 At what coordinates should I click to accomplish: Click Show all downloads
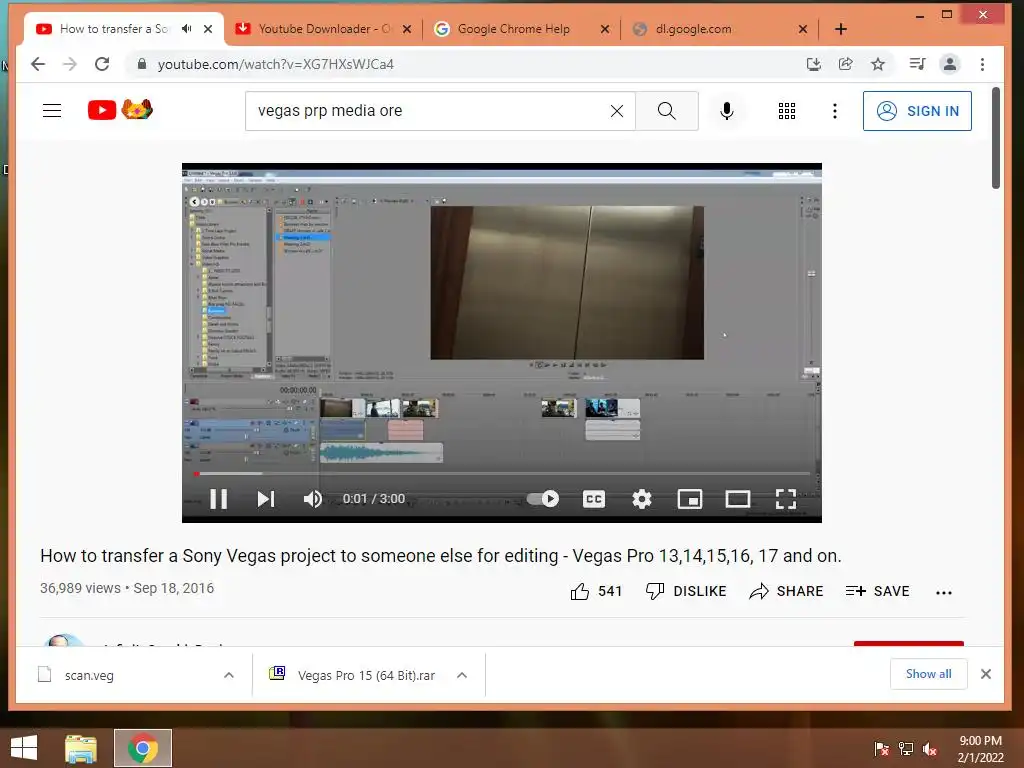pyautogui.click(x=928, y=674)
